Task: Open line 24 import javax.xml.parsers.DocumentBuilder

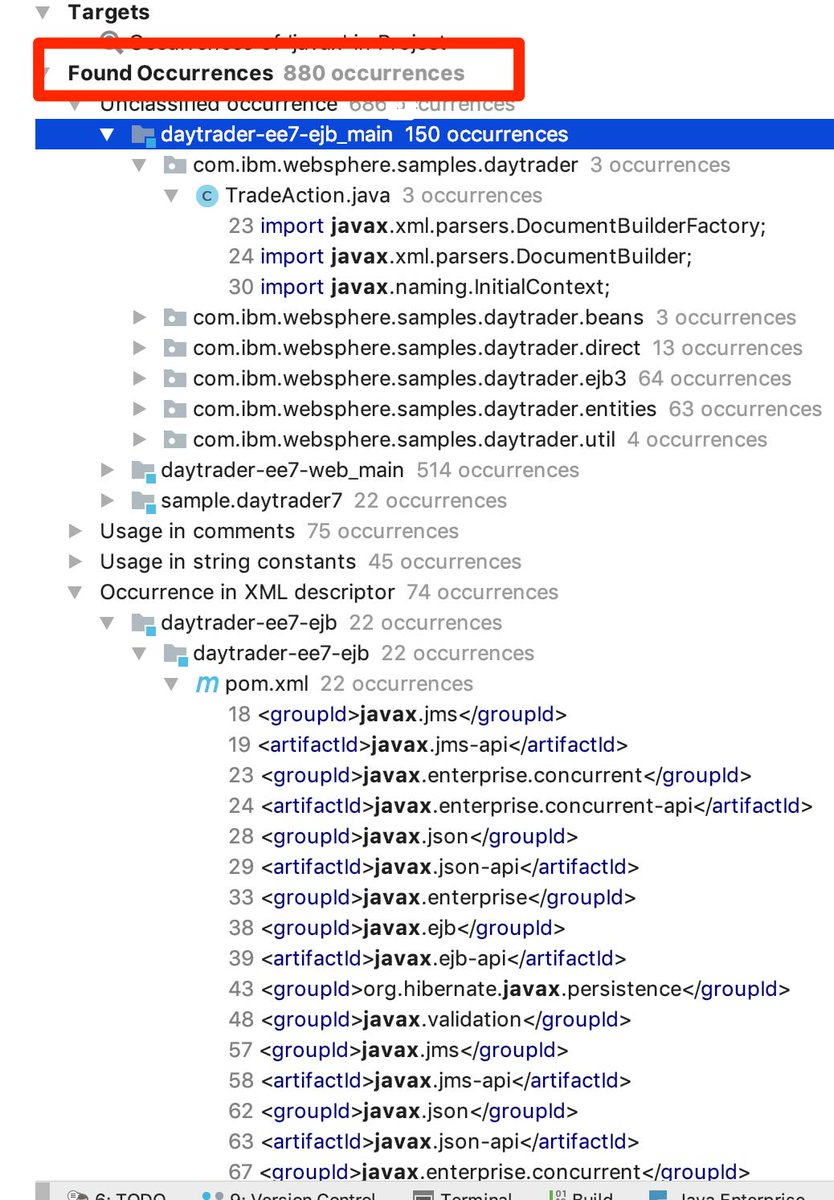Action: coord(460,257)
